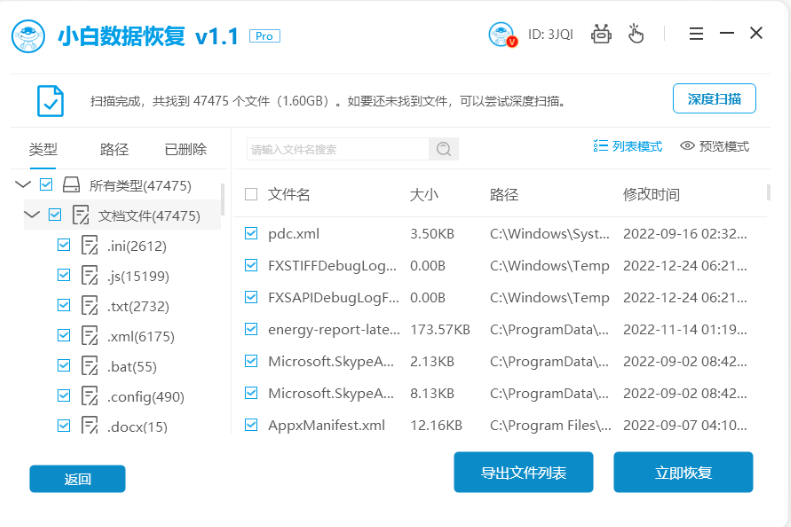Open the robot customer service icon
The height and width of the screenshot is (527, 791).
coord(600,34)
